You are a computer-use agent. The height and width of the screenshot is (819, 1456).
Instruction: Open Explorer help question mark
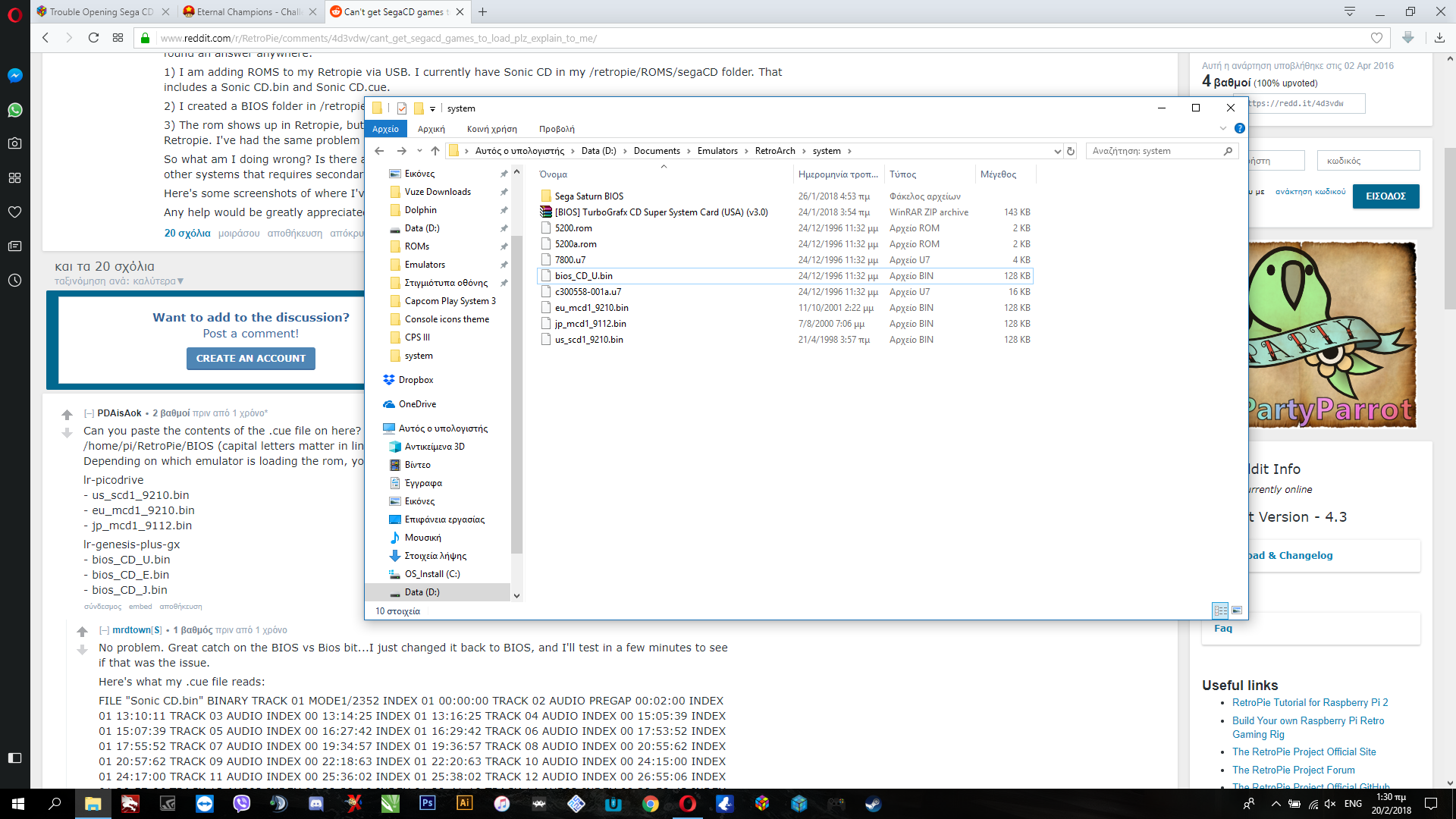1239,129
